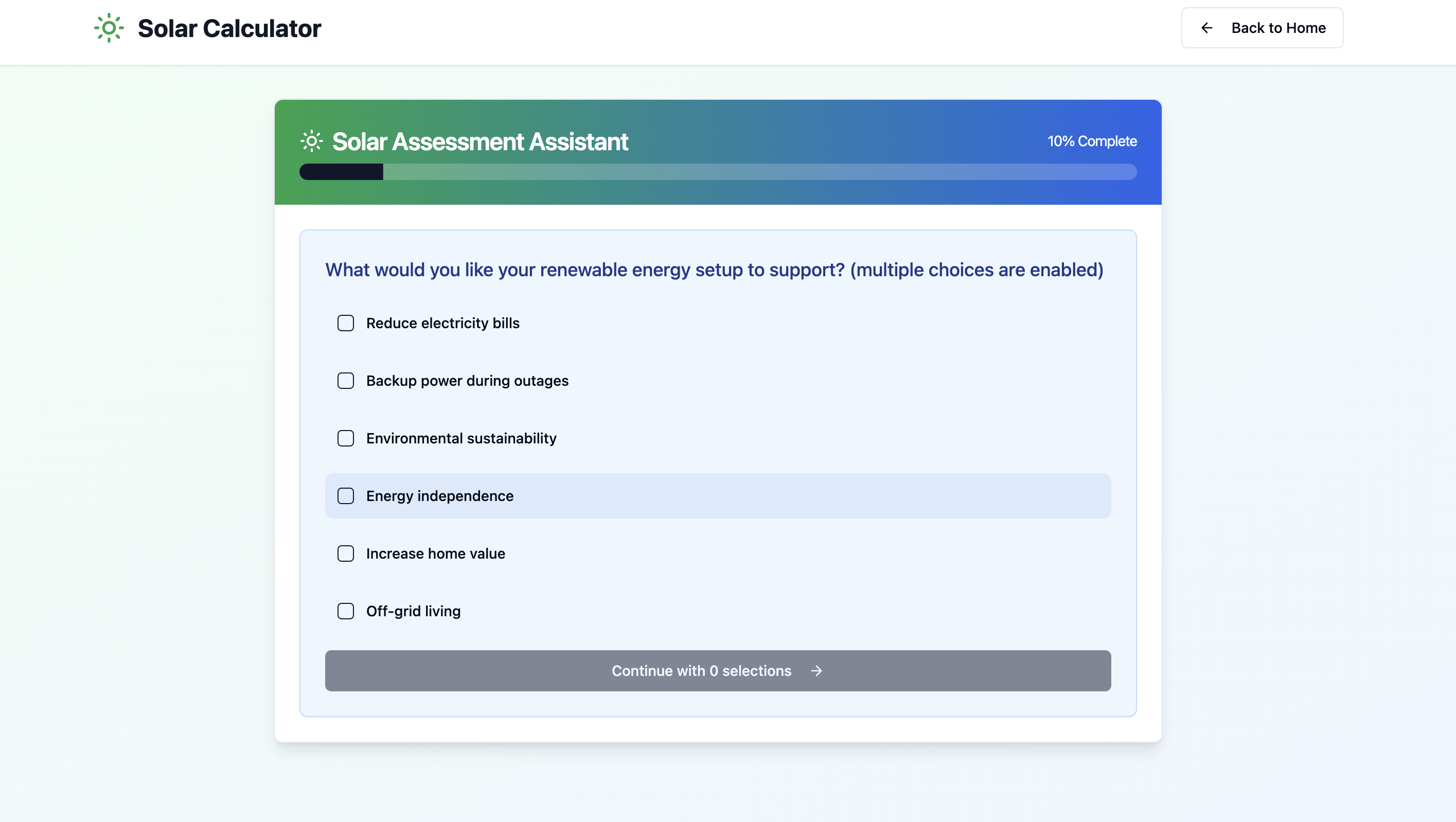Viewport: 1456px width, 822px height.
Task: Click the Increase home value label
Action: [435, 553]
